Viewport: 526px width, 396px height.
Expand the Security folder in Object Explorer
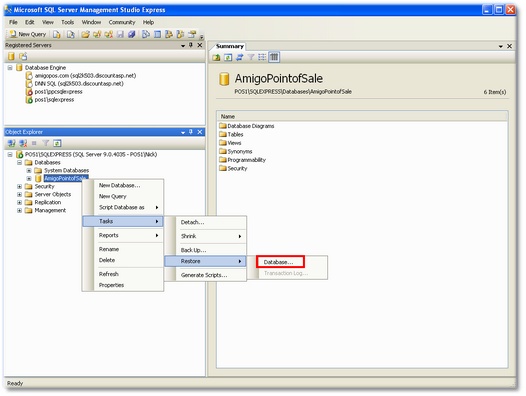19,186
